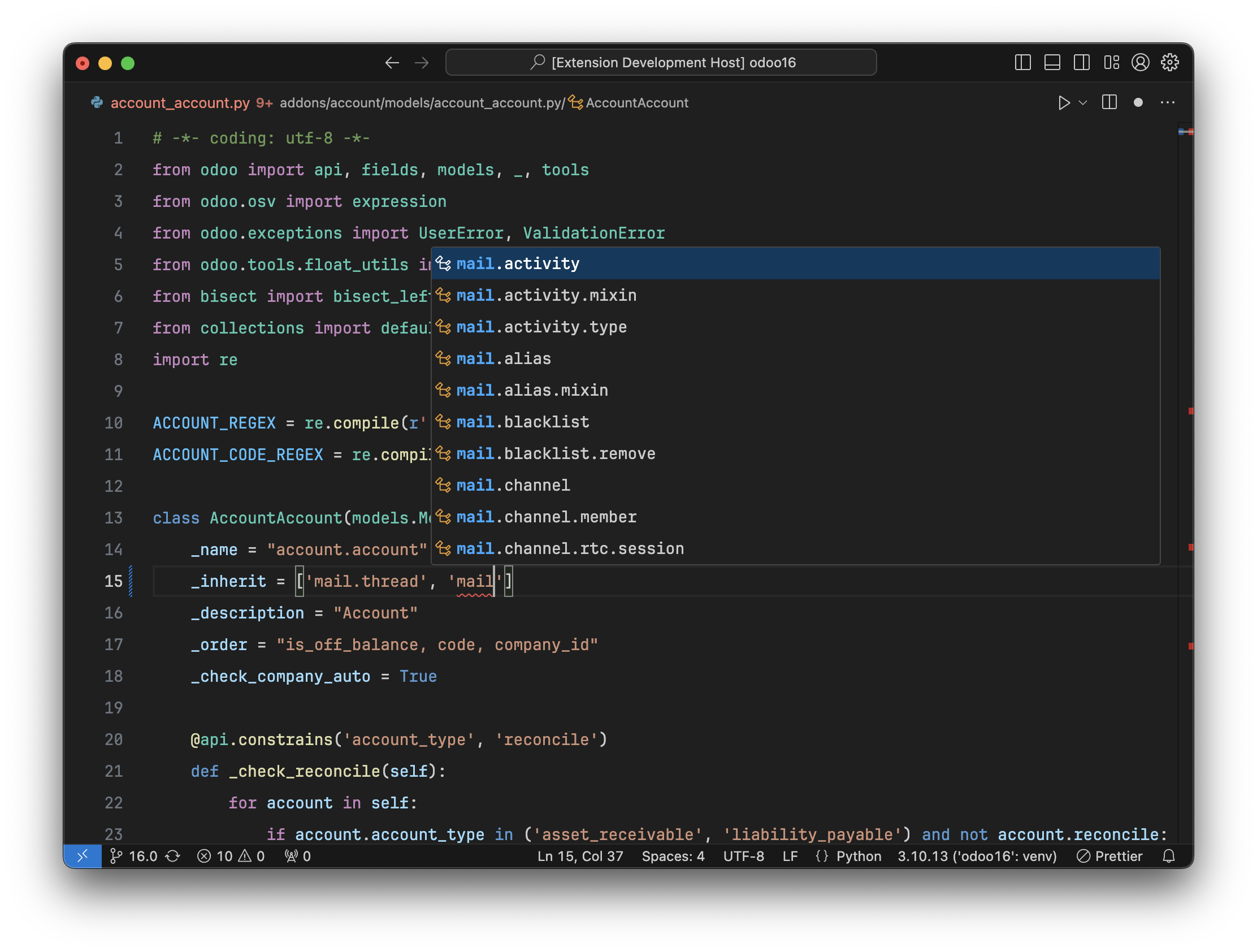This screenshot has width=1257, height=952.
Task: Toggle the Secondary Side Bar visibility
Action: tap(1081, 63)
